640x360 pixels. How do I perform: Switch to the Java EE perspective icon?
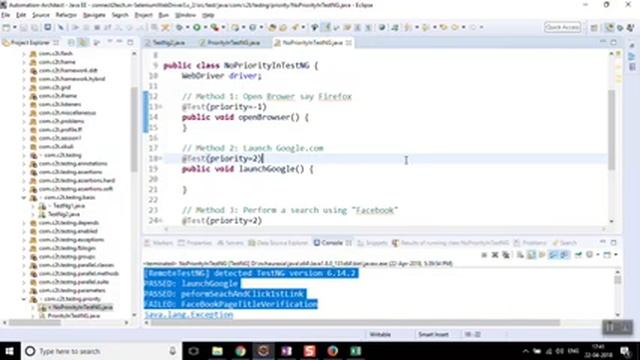[609, 27]
